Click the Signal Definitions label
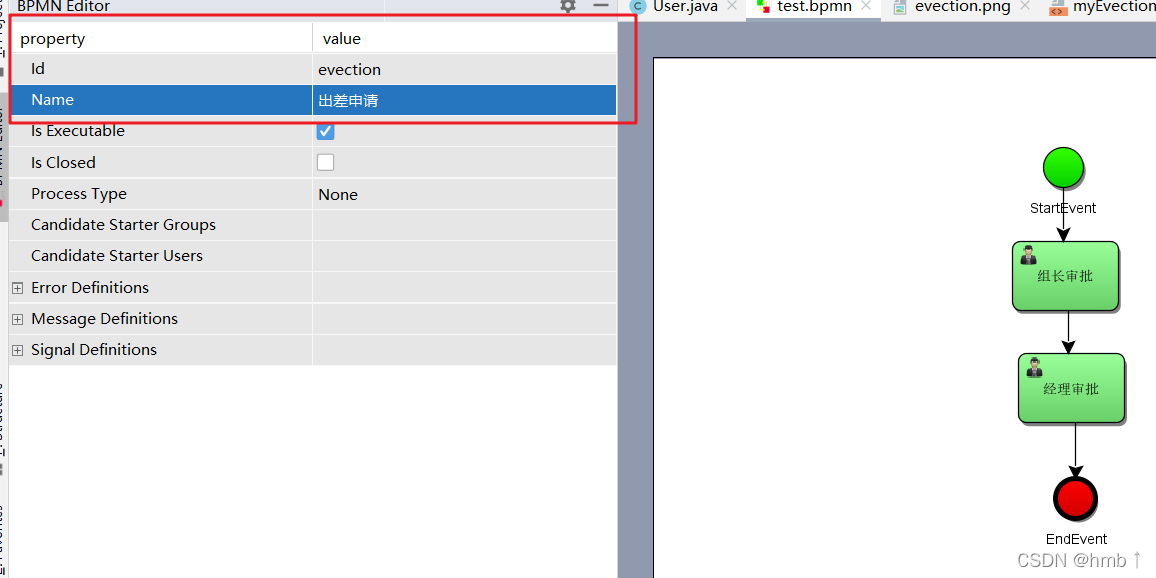The width and height of the screenshot is (1156, 578). 94,350
